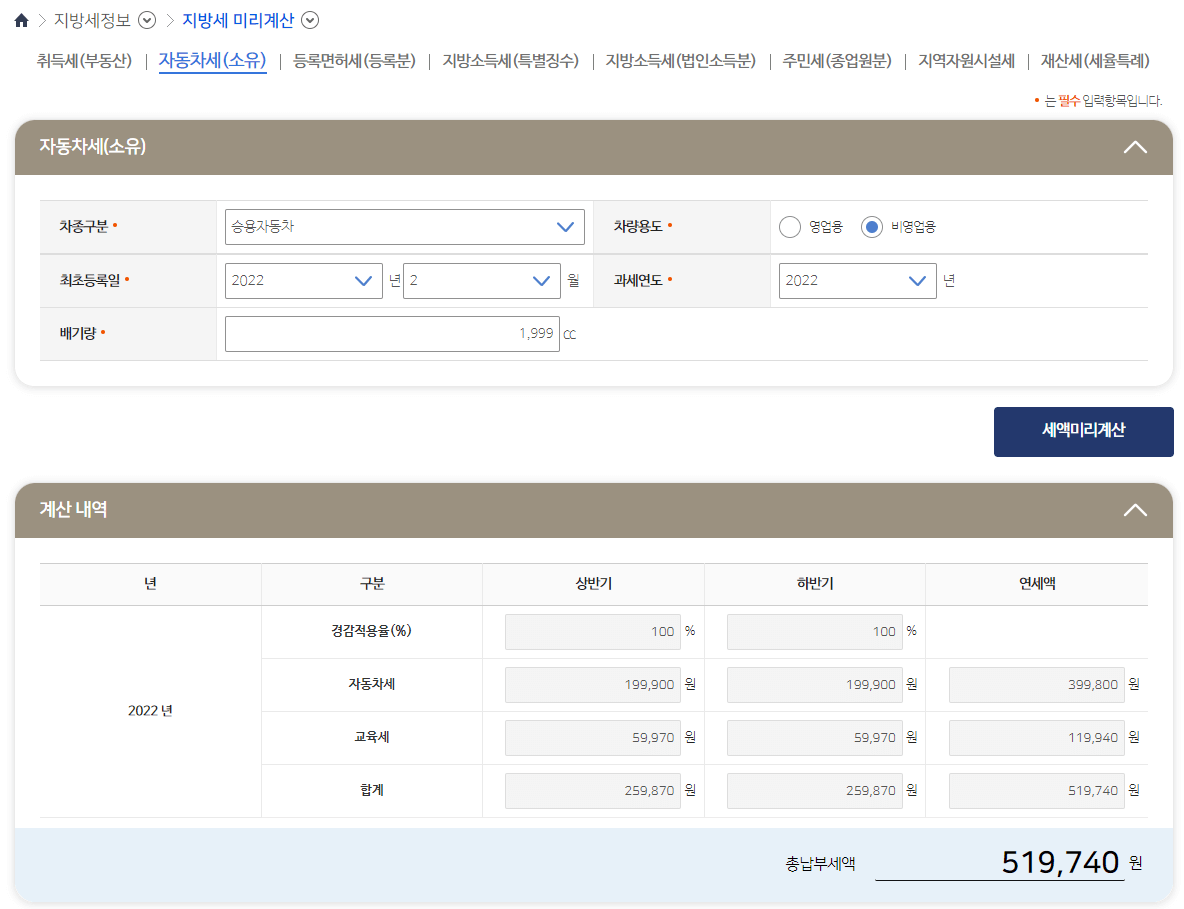The width and height of the screenshot is (1184, 909).
Task: Expand 지방세정보 breadcrumb dropdown circle
Action: click(x=147, y=20)
